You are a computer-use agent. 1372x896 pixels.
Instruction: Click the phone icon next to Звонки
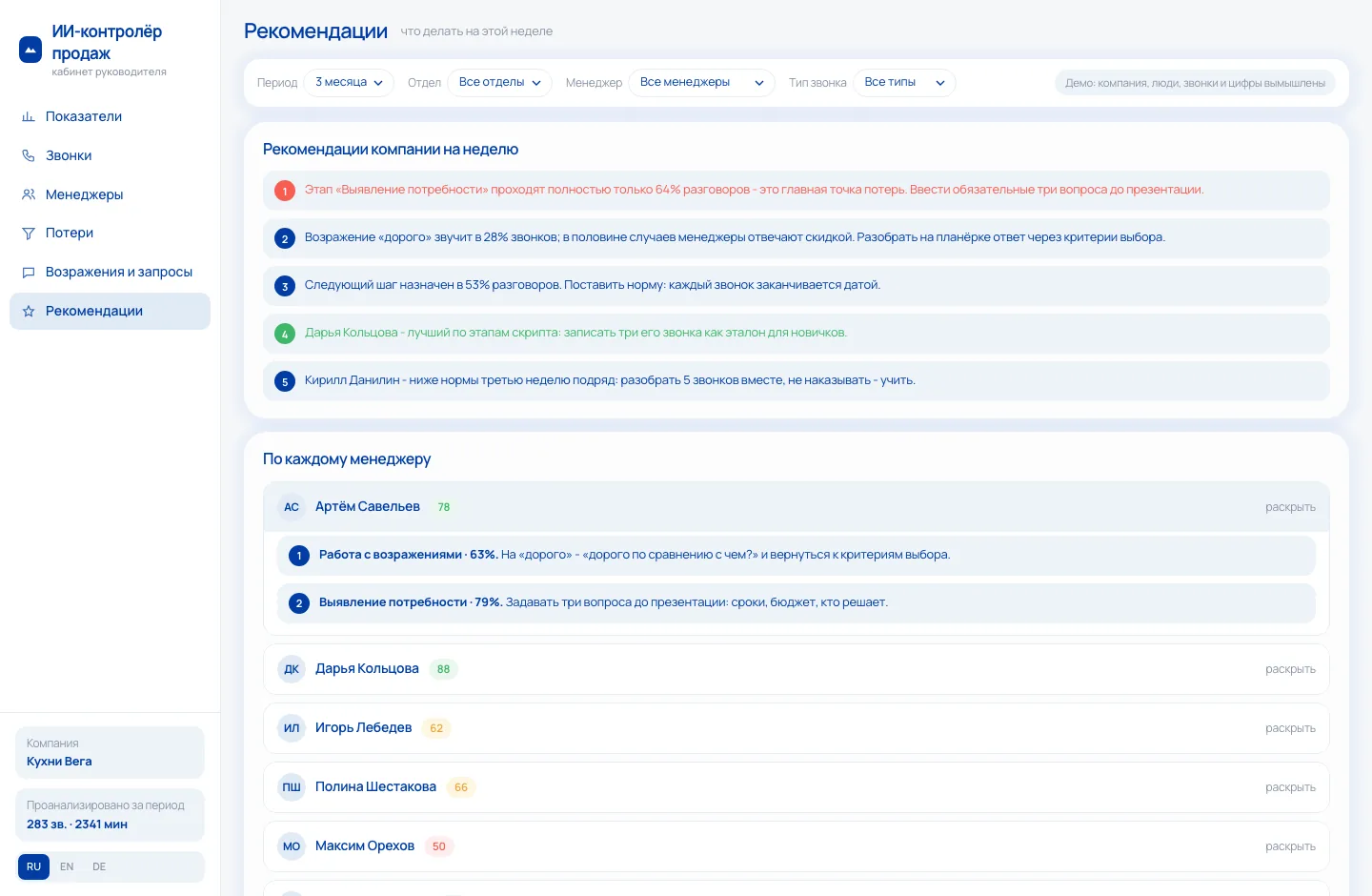(29, 155)
